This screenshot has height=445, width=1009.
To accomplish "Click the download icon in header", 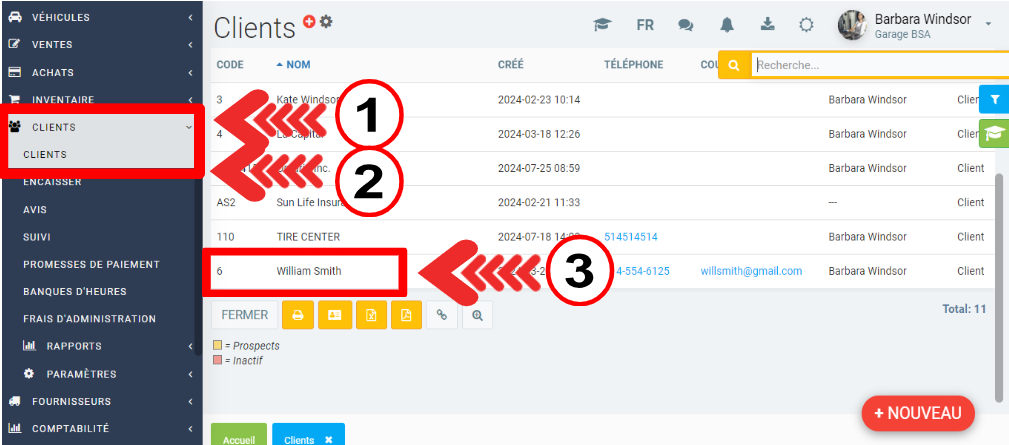I will pos(767,25).
